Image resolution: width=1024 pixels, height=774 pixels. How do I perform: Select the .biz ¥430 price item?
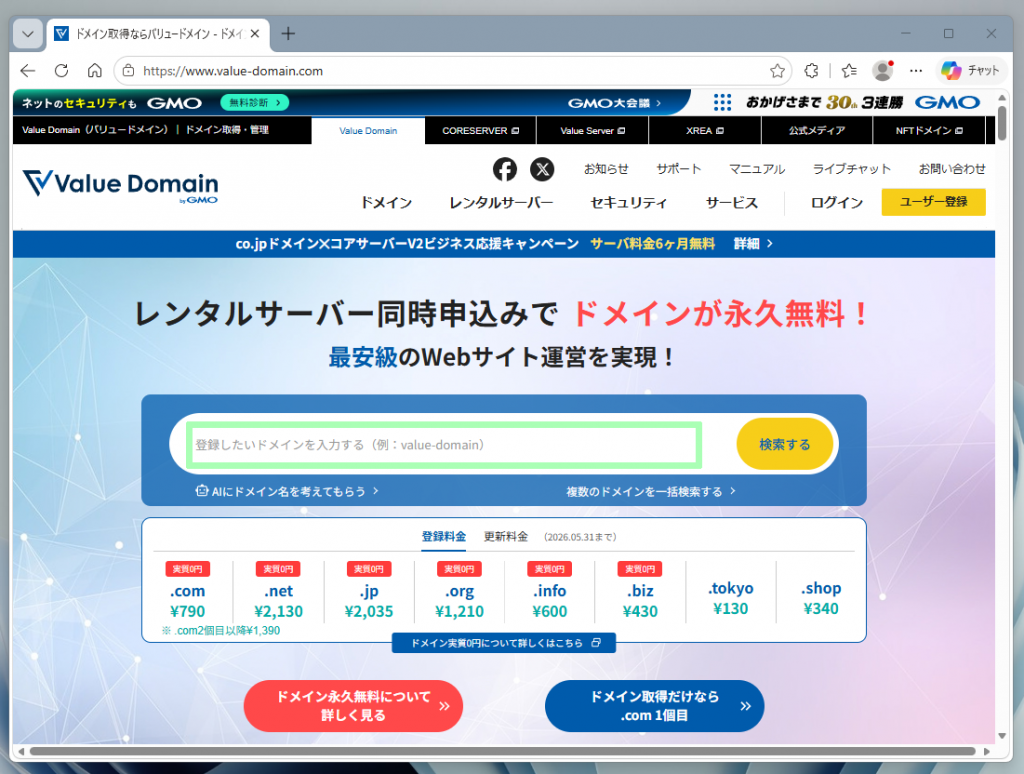[x=640, y=592]
